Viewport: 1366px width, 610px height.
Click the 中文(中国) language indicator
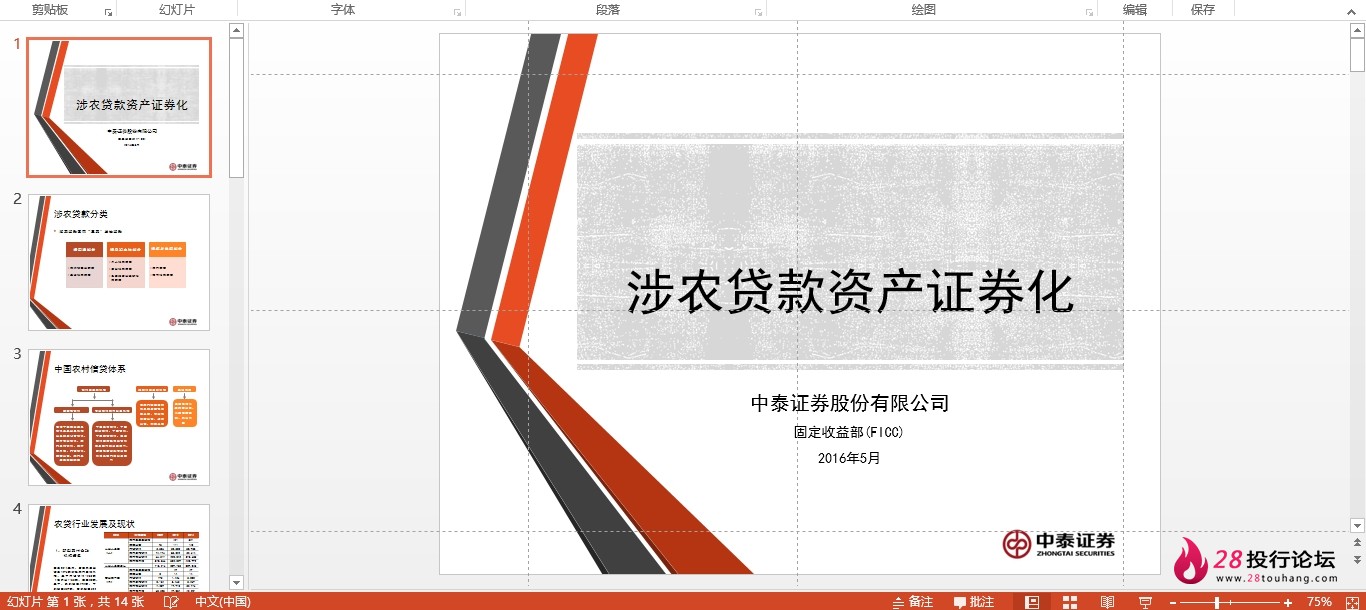point(223,602)
